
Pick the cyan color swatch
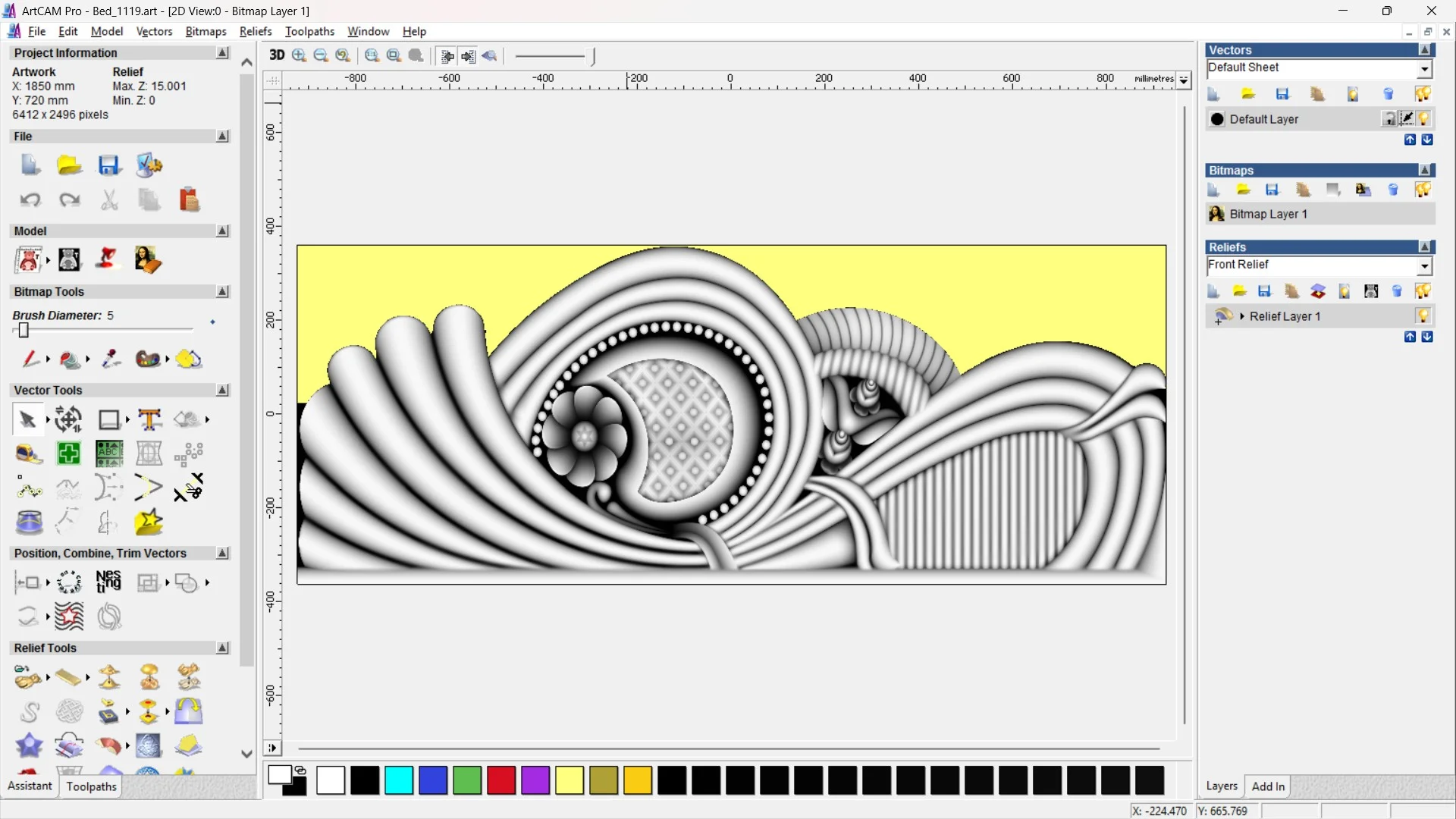pyautogui.click(x=399, y=780)
